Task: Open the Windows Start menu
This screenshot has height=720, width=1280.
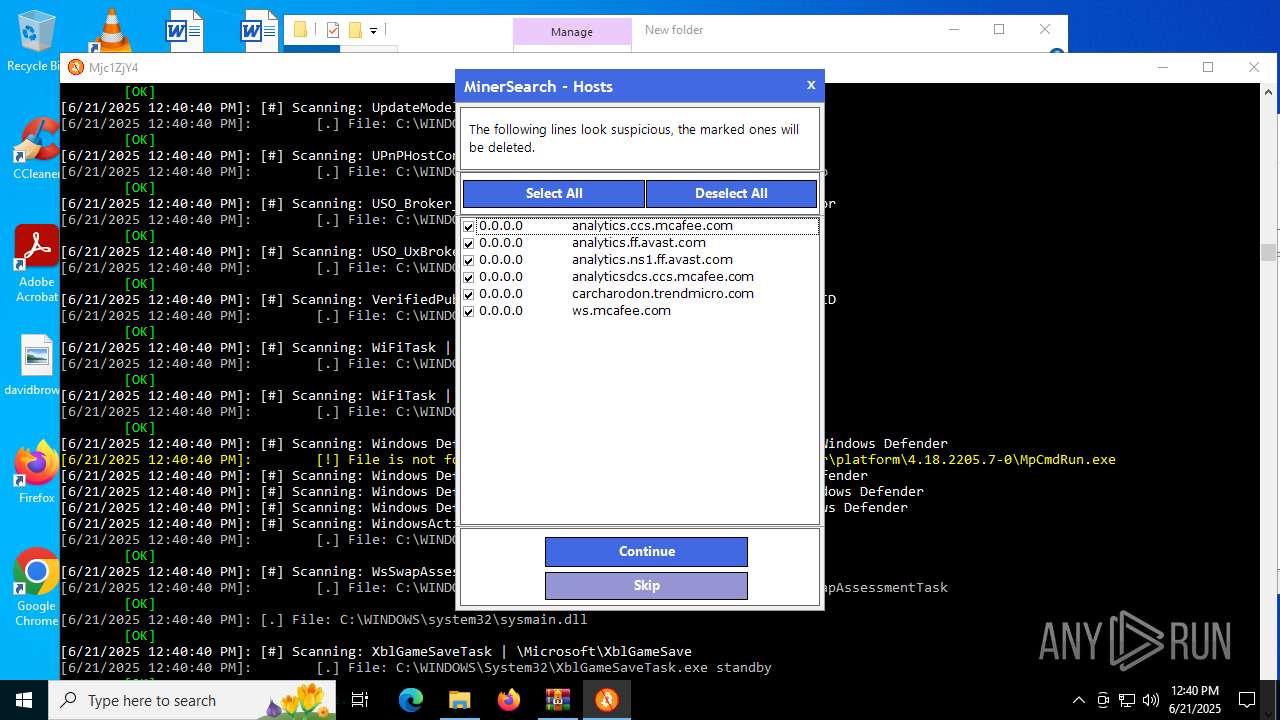Action: coord(24,700)
